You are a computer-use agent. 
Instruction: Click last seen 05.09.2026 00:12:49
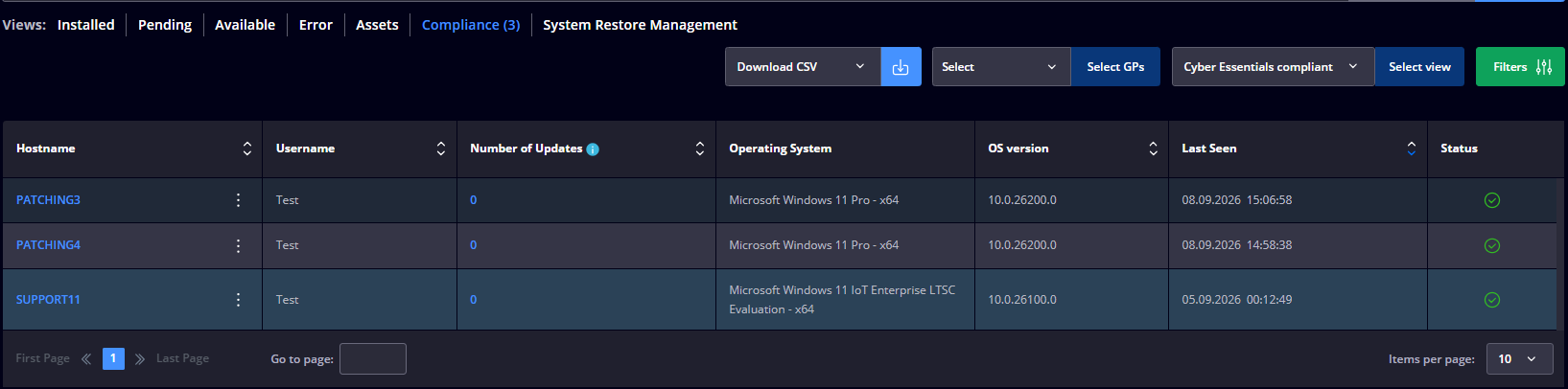click(1236, 300)
